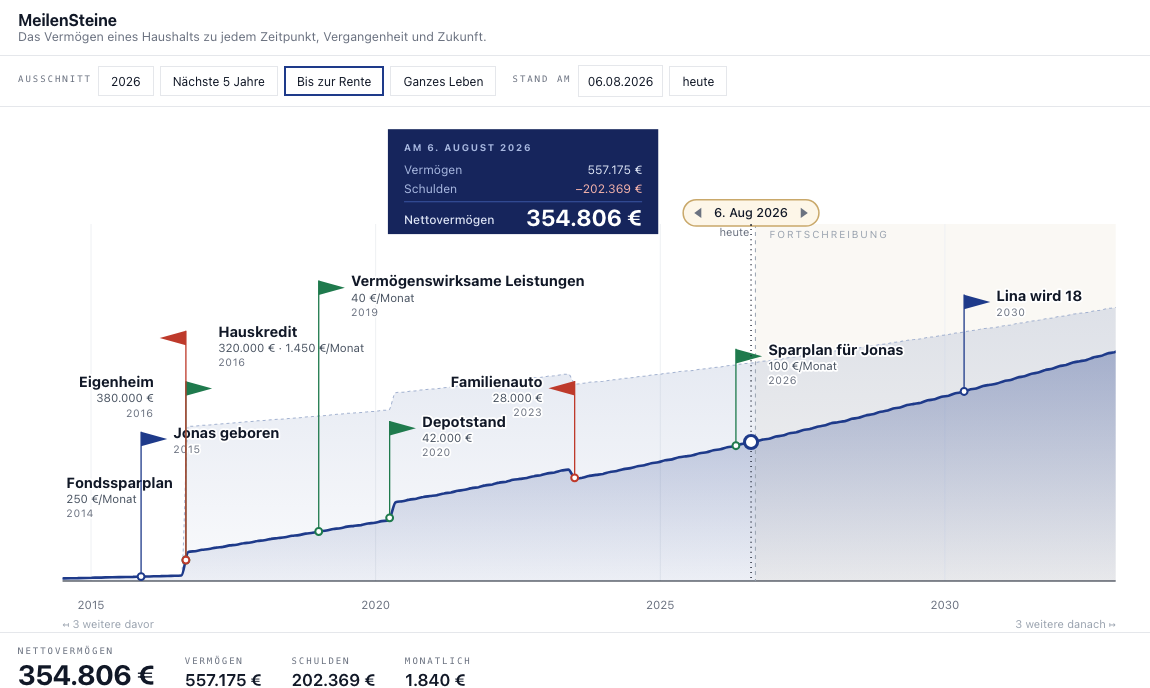Click the Lina wird 18 label

tap(1039, 296)
